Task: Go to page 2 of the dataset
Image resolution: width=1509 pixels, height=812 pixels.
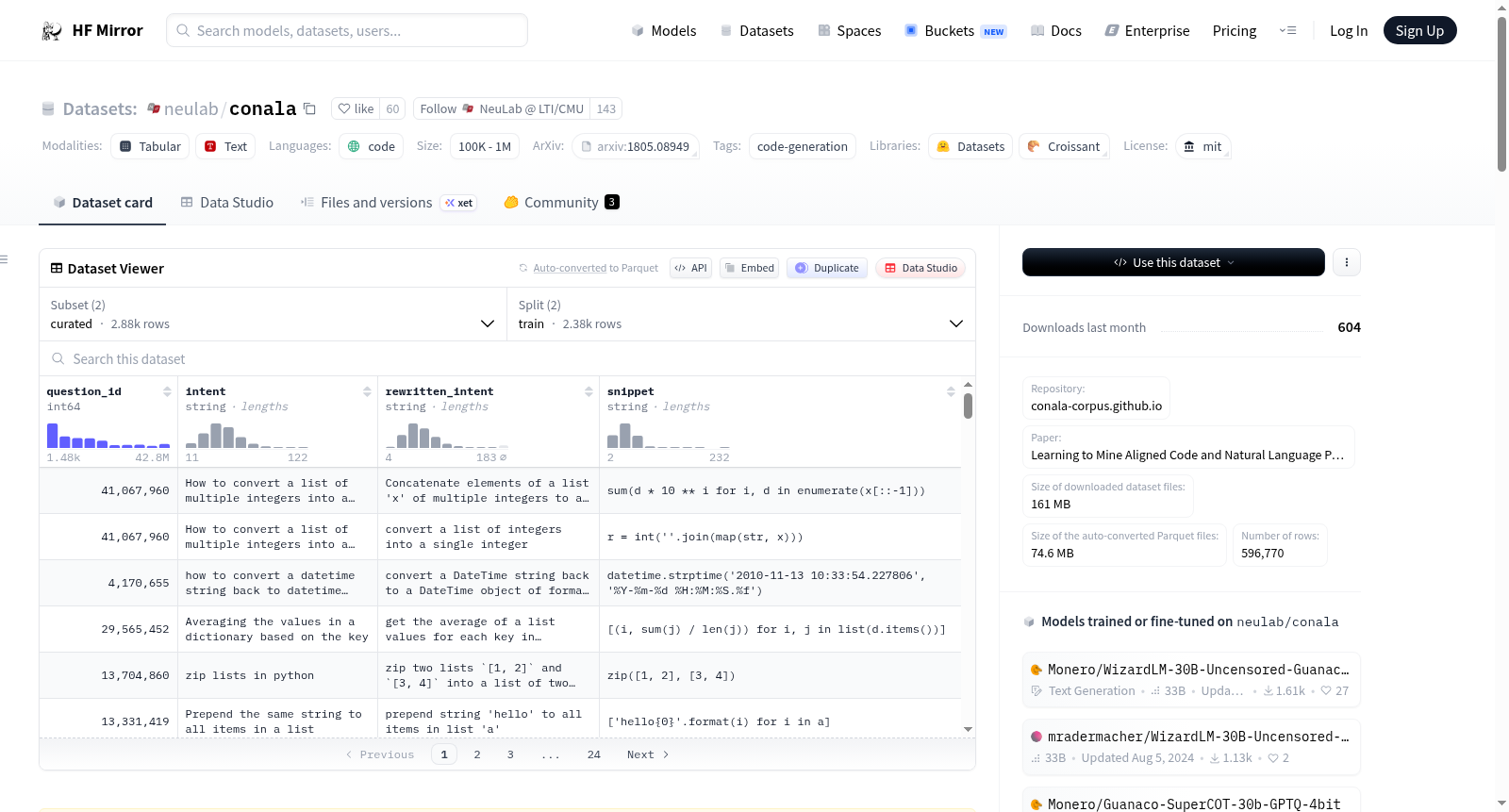Action: (477, 754)
